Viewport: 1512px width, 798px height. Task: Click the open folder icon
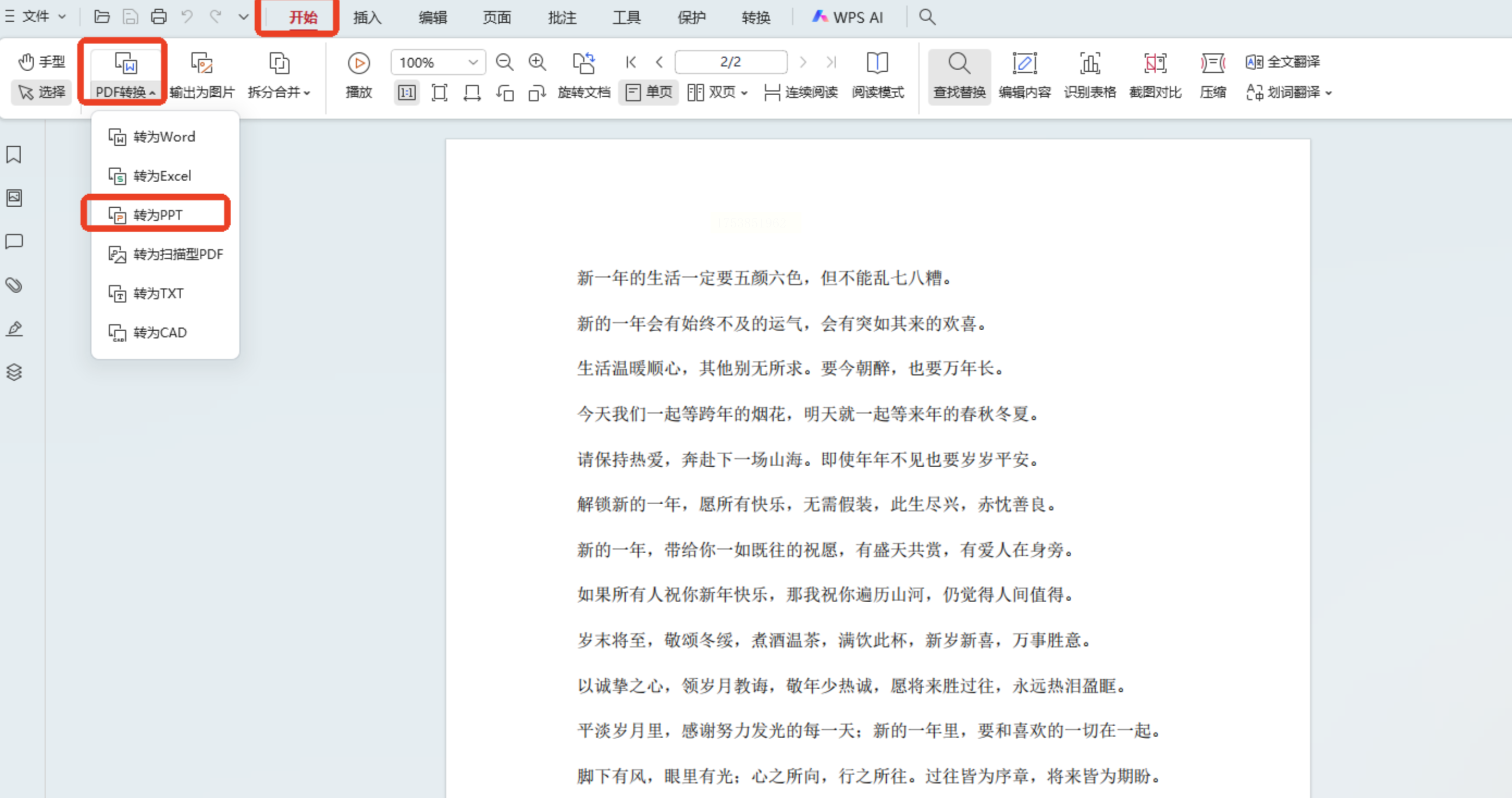102,16
